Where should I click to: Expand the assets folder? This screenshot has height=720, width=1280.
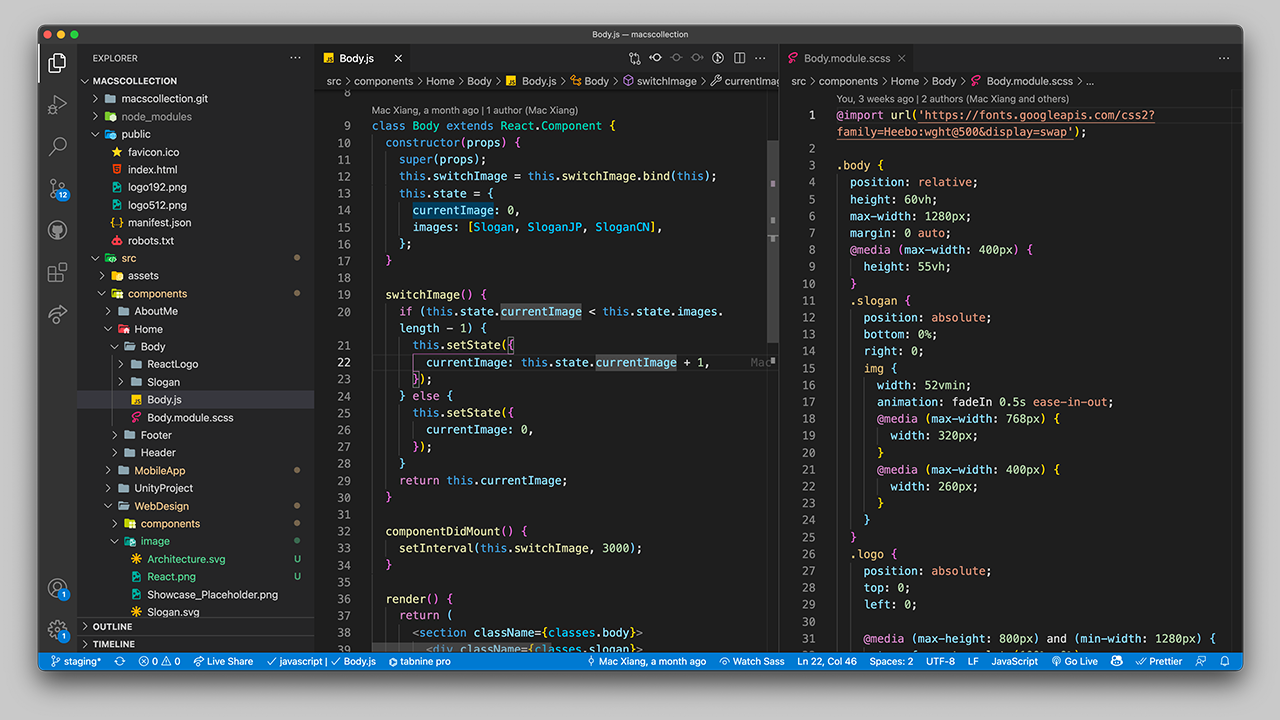196,276
